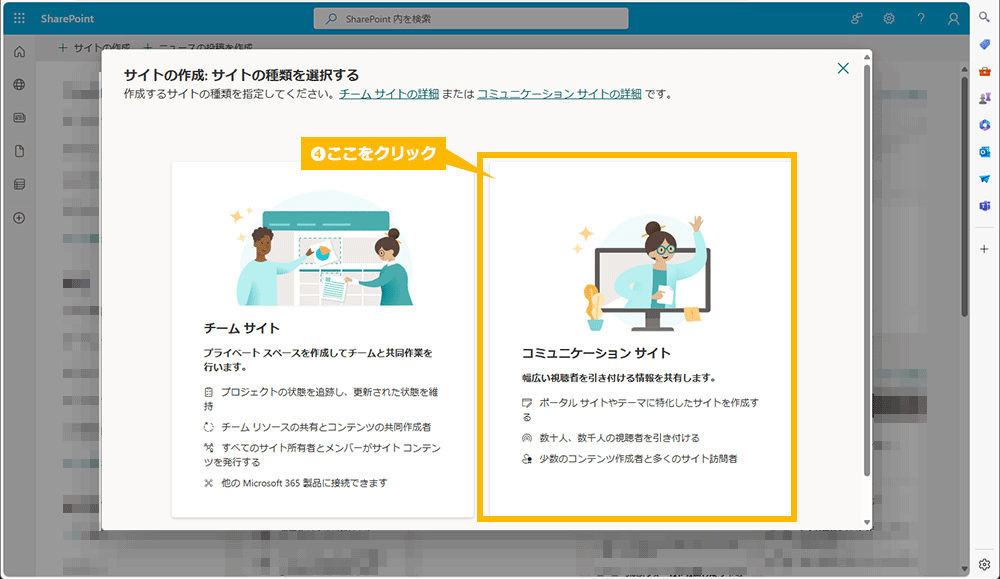Select the チーム サイト card

click(323, 339)
